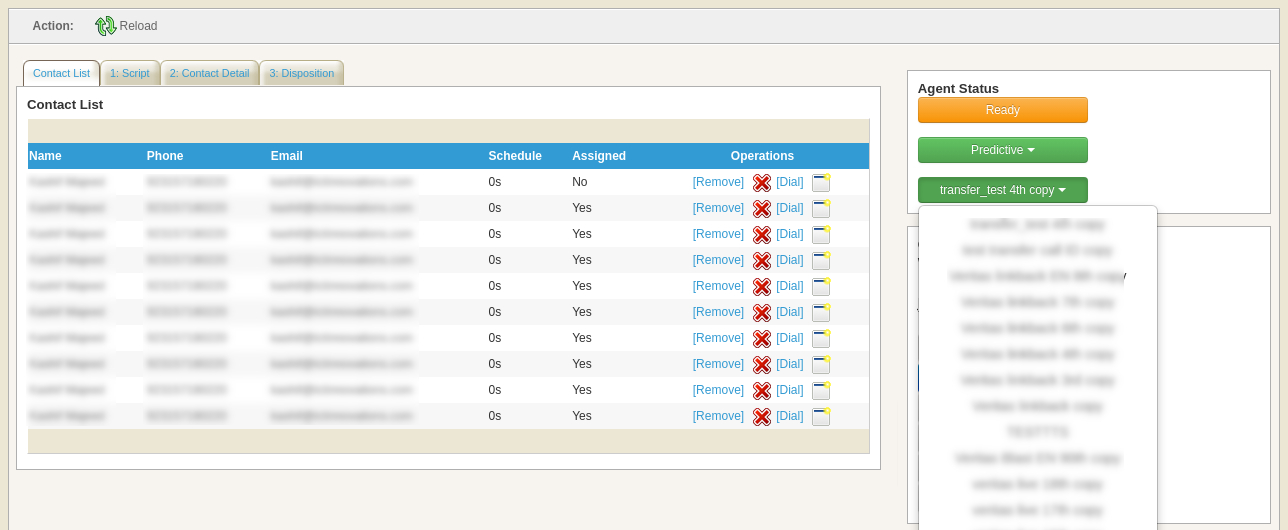
Task: Open note icon in fourth contact row
Action: click(x=821, y=260)
